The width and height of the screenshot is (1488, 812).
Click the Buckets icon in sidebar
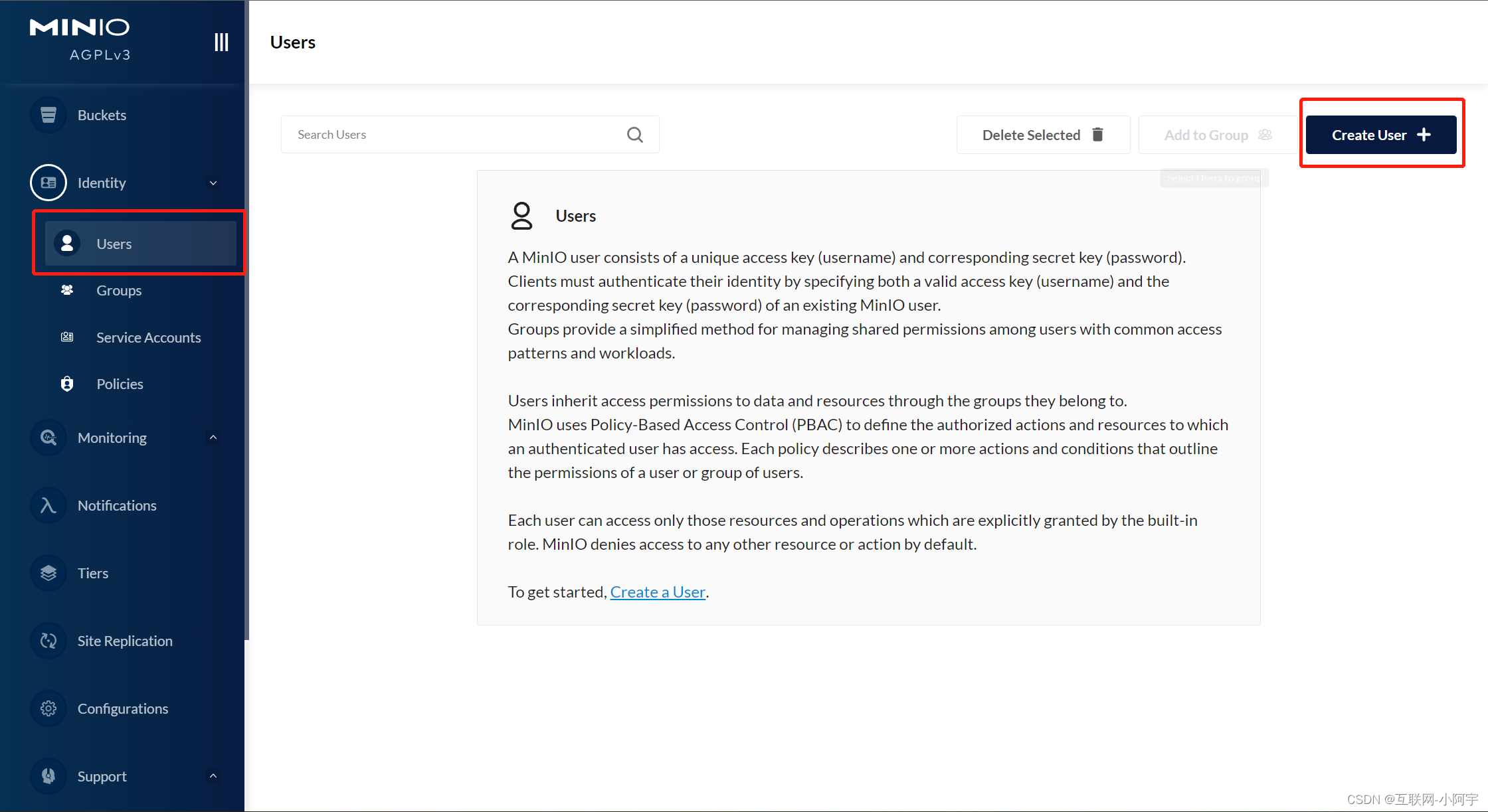click(x=48, y=115)
